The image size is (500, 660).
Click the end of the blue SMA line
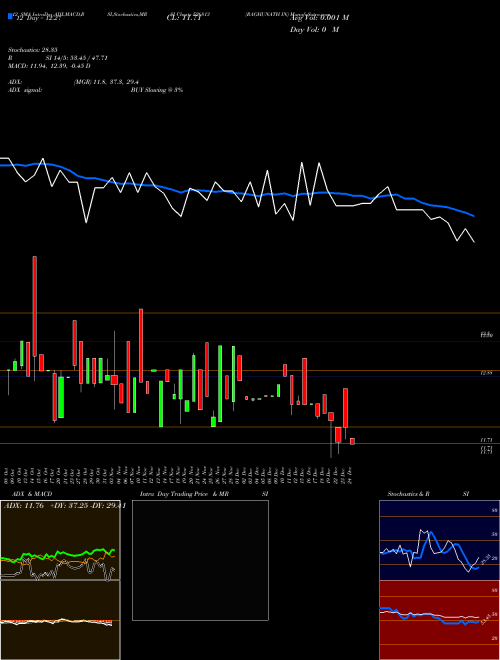click(474, 216)
